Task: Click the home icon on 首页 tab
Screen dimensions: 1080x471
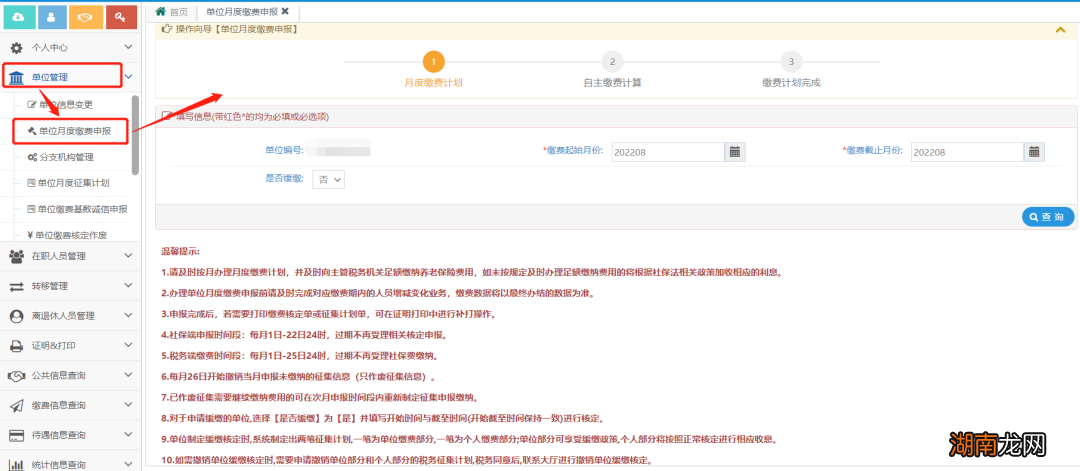Action: pyautogui.click(x=161, y=11)
